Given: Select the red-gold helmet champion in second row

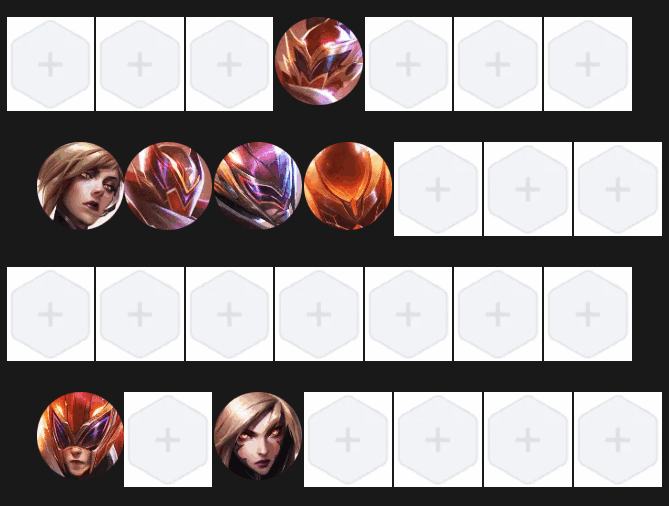Looking at the screenshot, I should (x=168, y=186).
